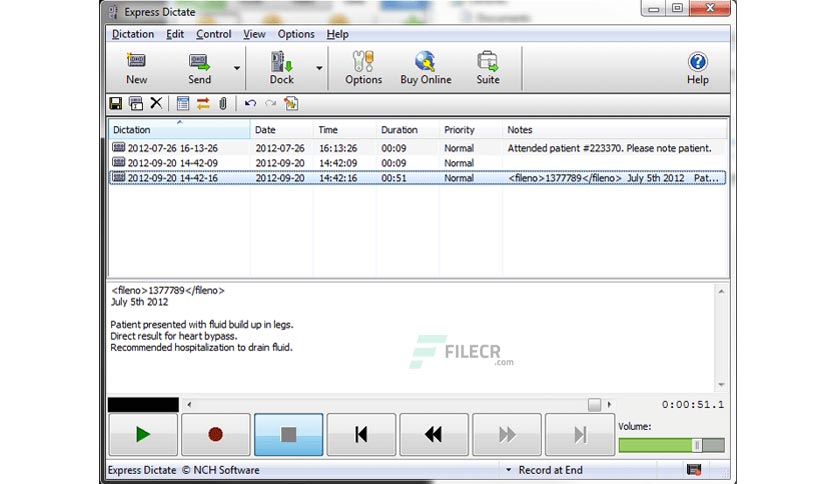Open the Edit menu
The width and height of the screenshot is (836, 484).
tap(175, 34)
